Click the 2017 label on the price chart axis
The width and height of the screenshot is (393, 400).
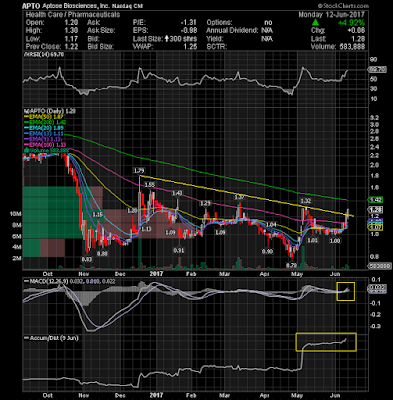click(x=156, y=274)
